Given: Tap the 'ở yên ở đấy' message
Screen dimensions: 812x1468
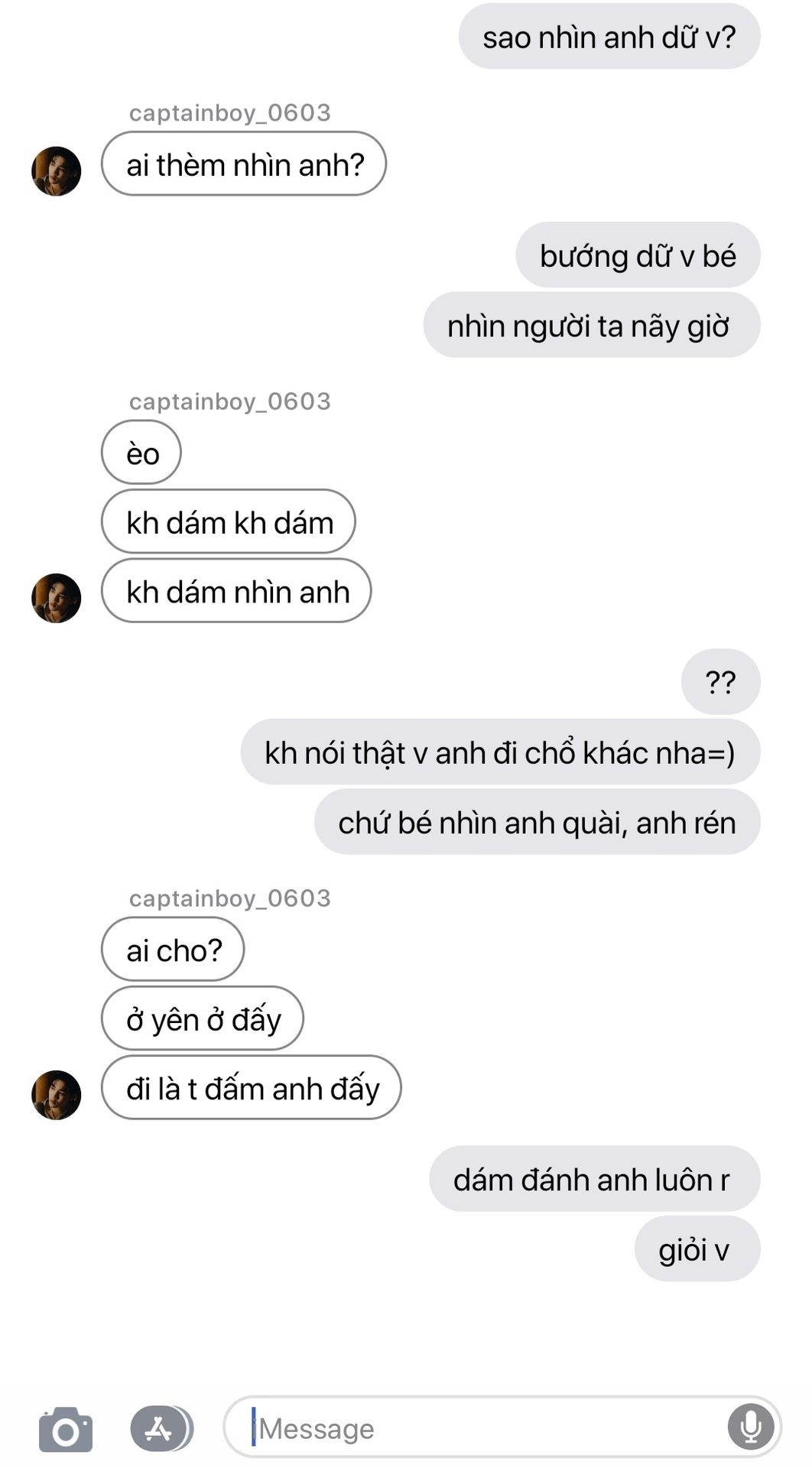Looking at the screenshot, I should click(x=203, y=1018).
